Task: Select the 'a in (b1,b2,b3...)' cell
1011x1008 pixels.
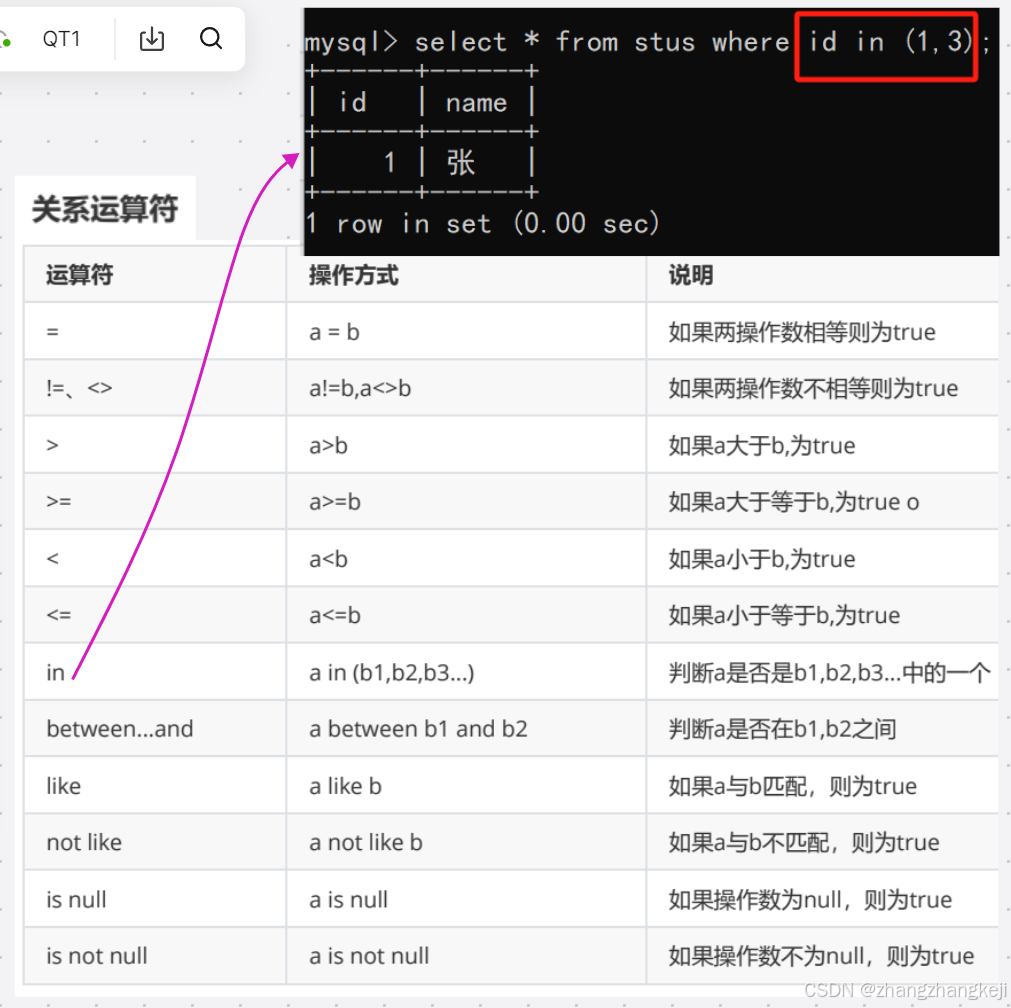Action: [x=466, y=671]
